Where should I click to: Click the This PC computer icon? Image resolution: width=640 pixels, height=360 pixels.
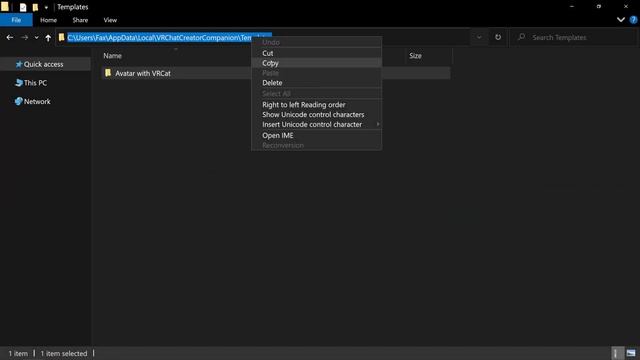[18, 83]
